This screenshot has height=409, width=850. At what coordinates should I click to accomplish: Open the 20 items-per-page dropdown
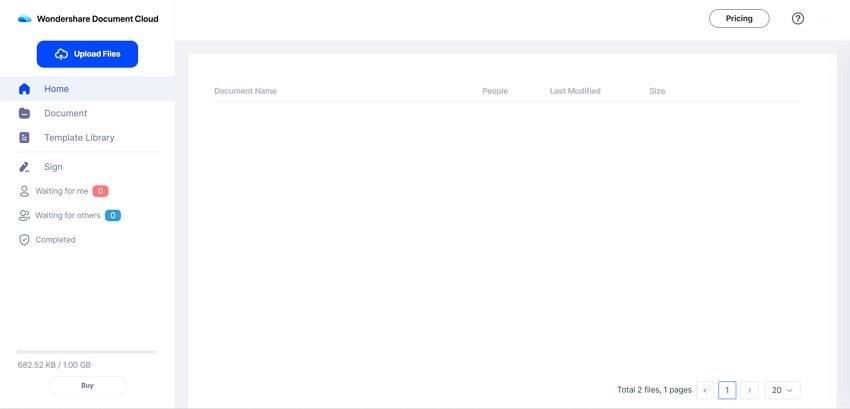click(782, 390)
